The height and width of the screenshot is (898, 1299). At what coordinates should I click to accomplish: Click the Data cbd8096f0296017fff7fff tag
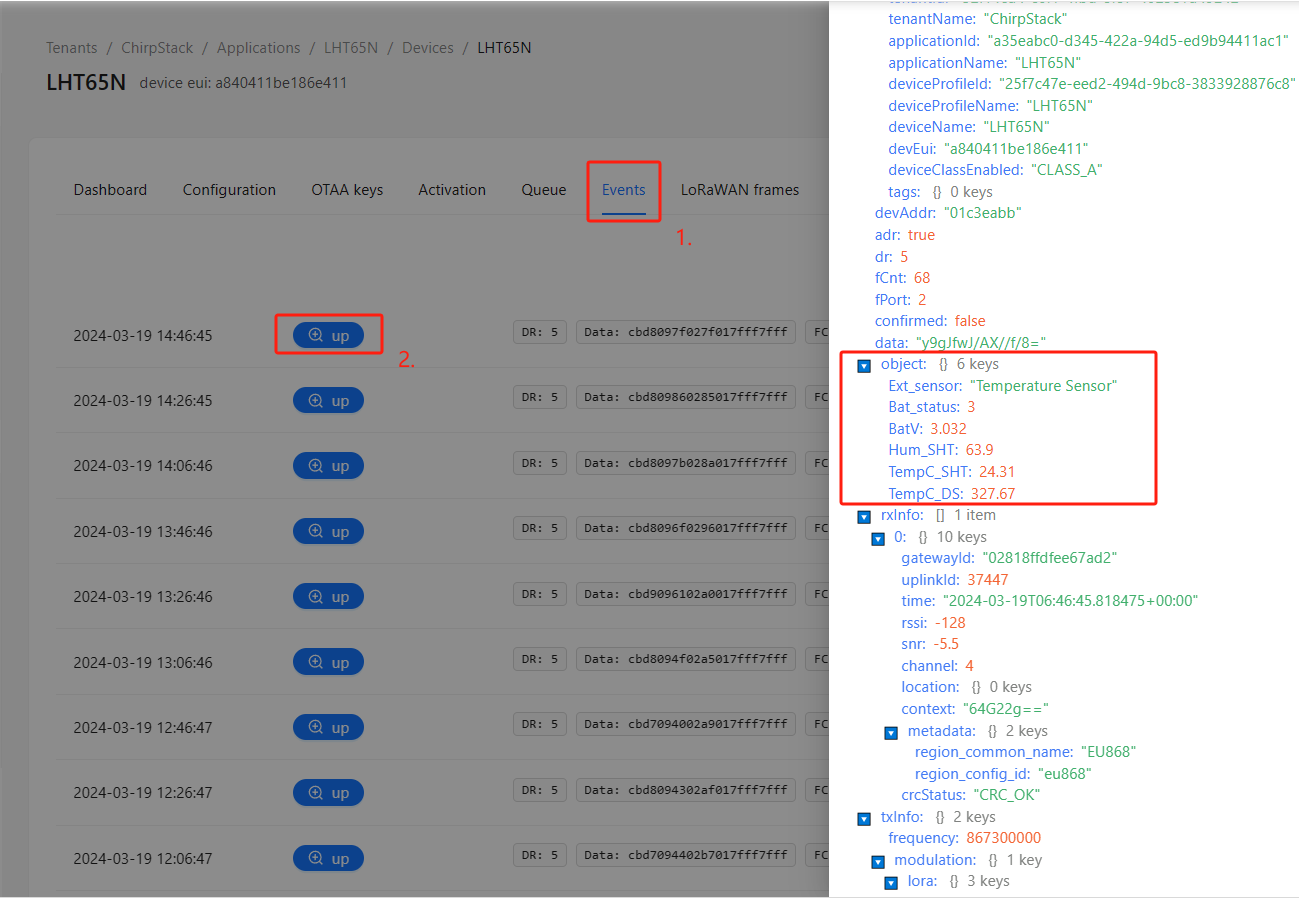pyautogui.click(x=686, y=529)
